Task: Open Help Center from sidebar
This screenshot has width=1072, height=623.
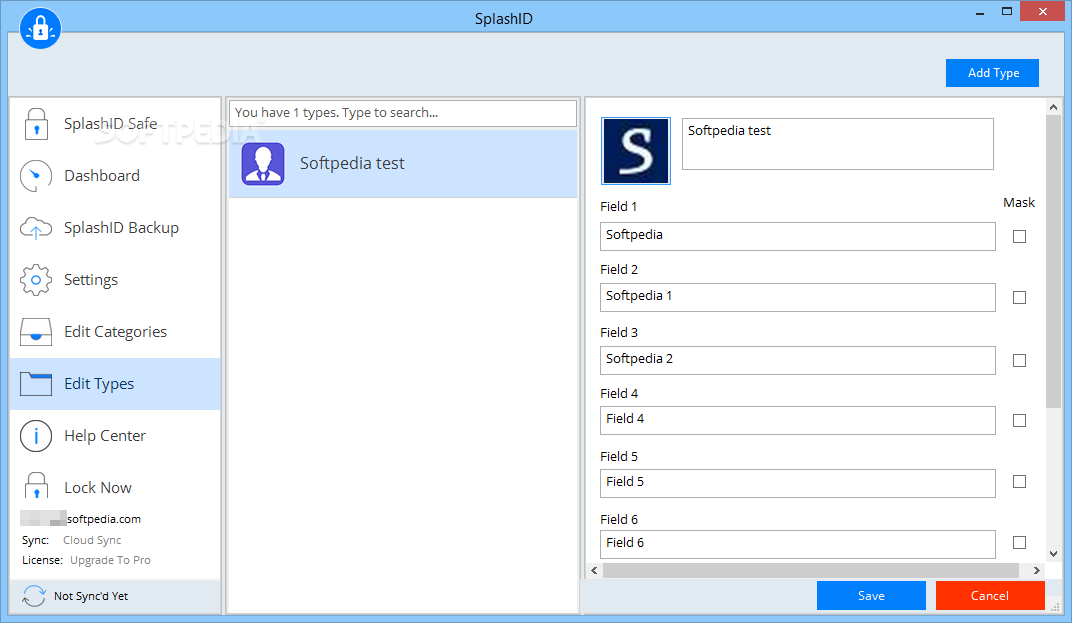Action: point(105,436)
